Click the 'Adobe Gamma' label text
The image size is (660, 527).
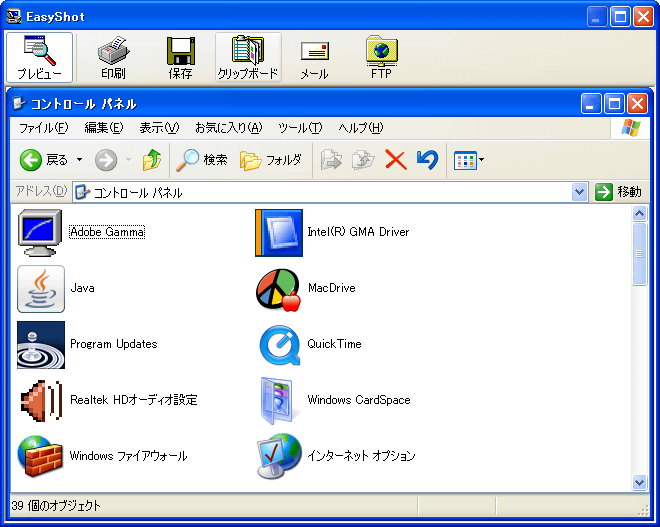107,232
